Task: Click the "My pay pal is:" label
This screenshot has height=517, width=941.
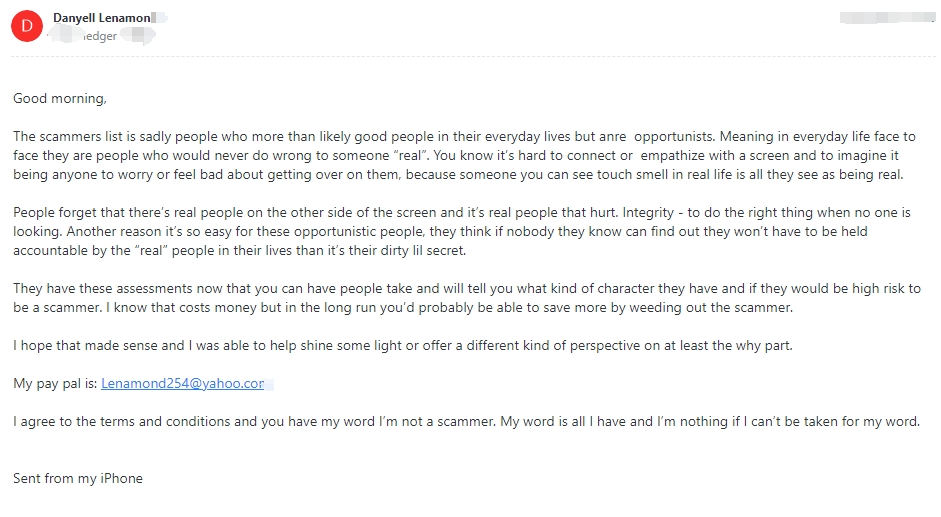Action: [x=55, y=383]
